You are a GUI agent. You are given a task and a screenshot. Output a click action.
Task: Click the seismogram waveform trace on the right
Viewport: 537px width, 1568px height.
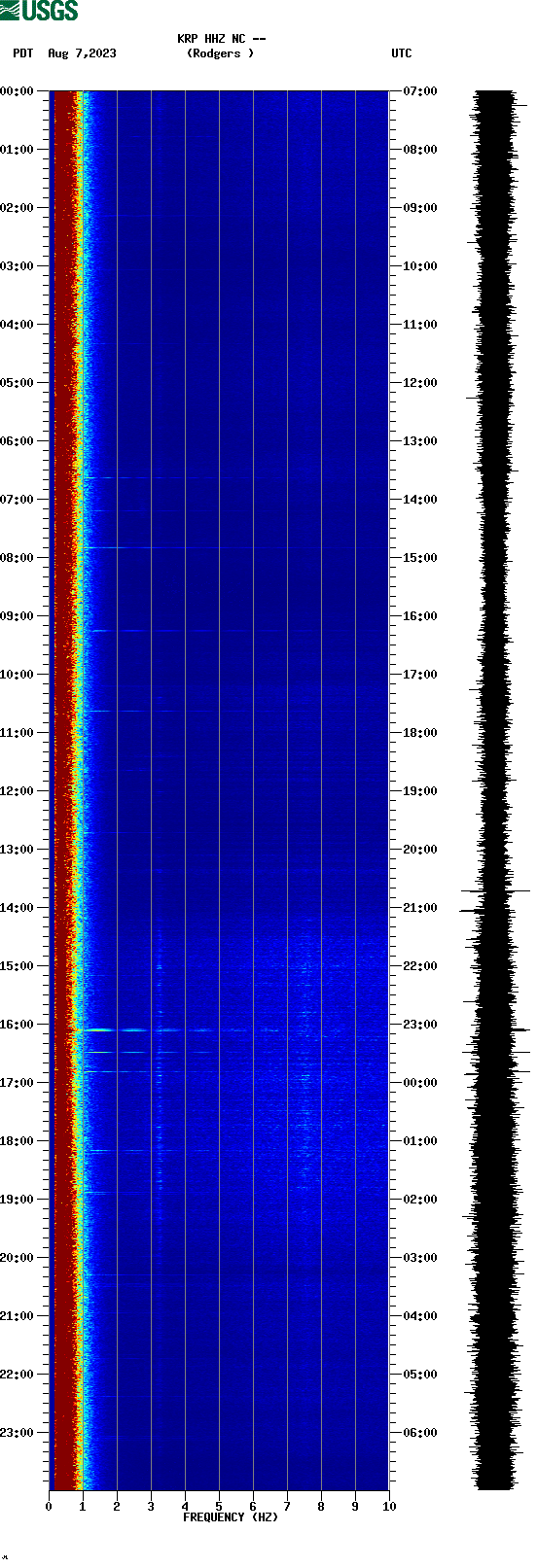494,789
